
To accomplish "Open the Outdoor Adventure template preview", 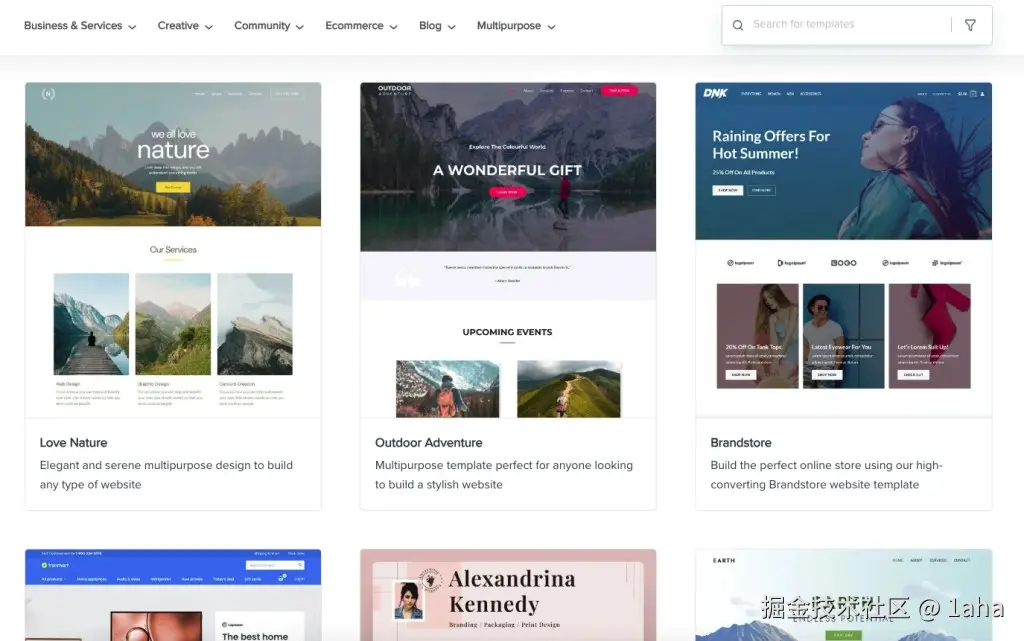I will [508, 250].
